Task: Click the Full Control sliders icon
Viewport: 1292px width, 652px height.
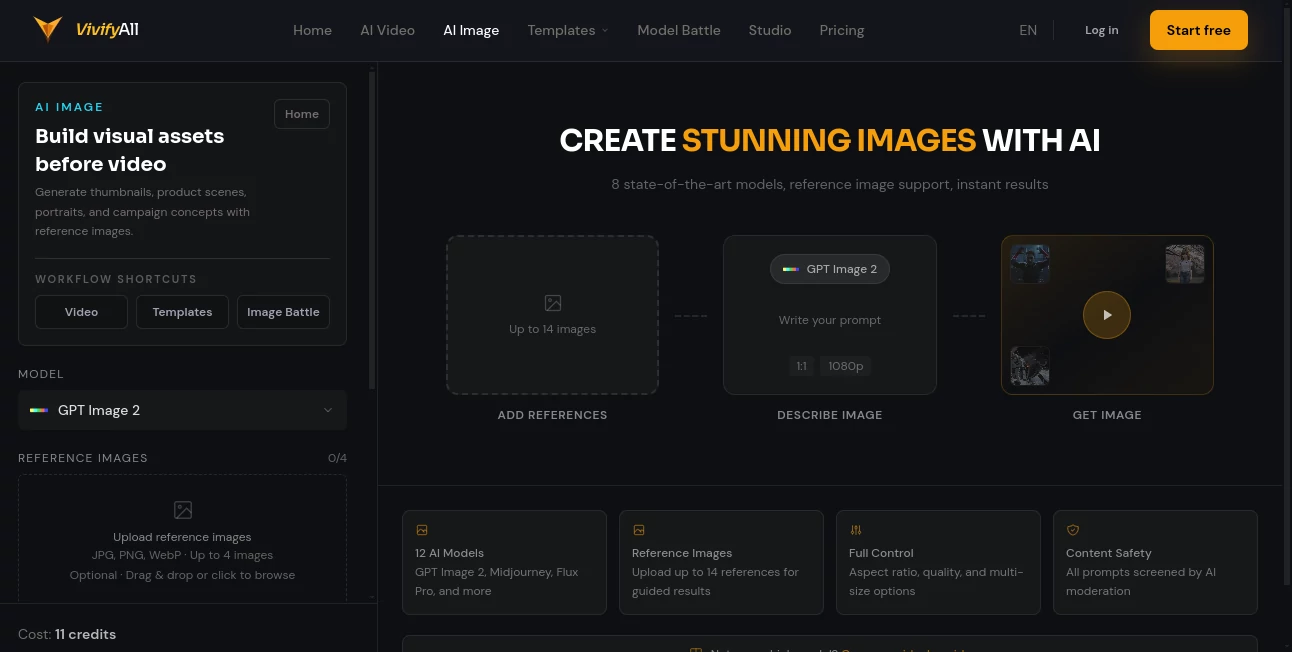Action: click(x=855, y=530)
